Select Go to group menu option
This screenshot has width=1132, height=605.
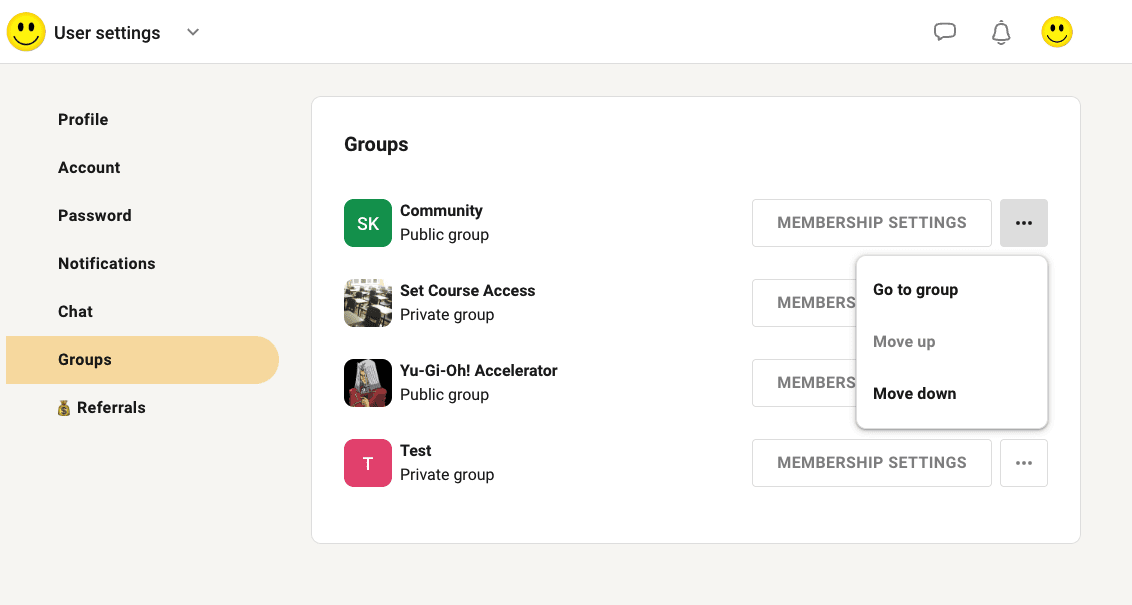pyautogui.click(x=915, y=290)
